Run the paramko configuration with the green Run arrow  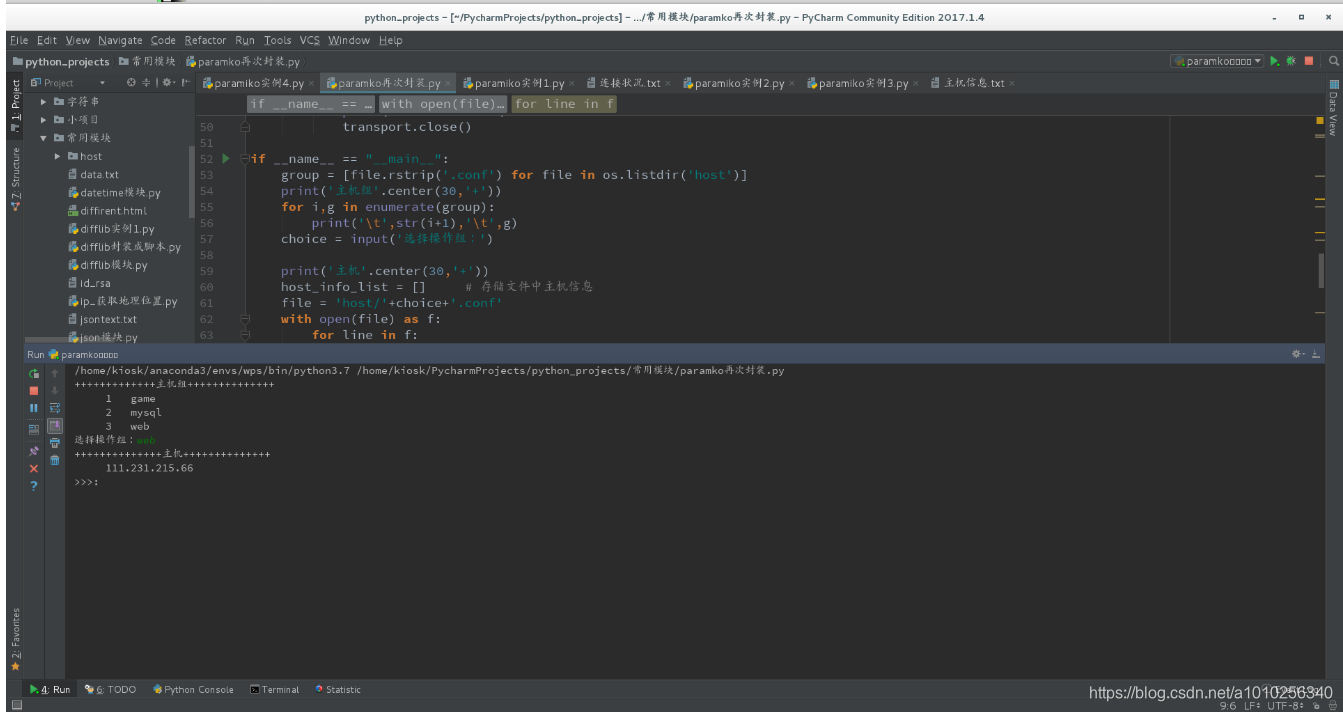click(1276, 61)
